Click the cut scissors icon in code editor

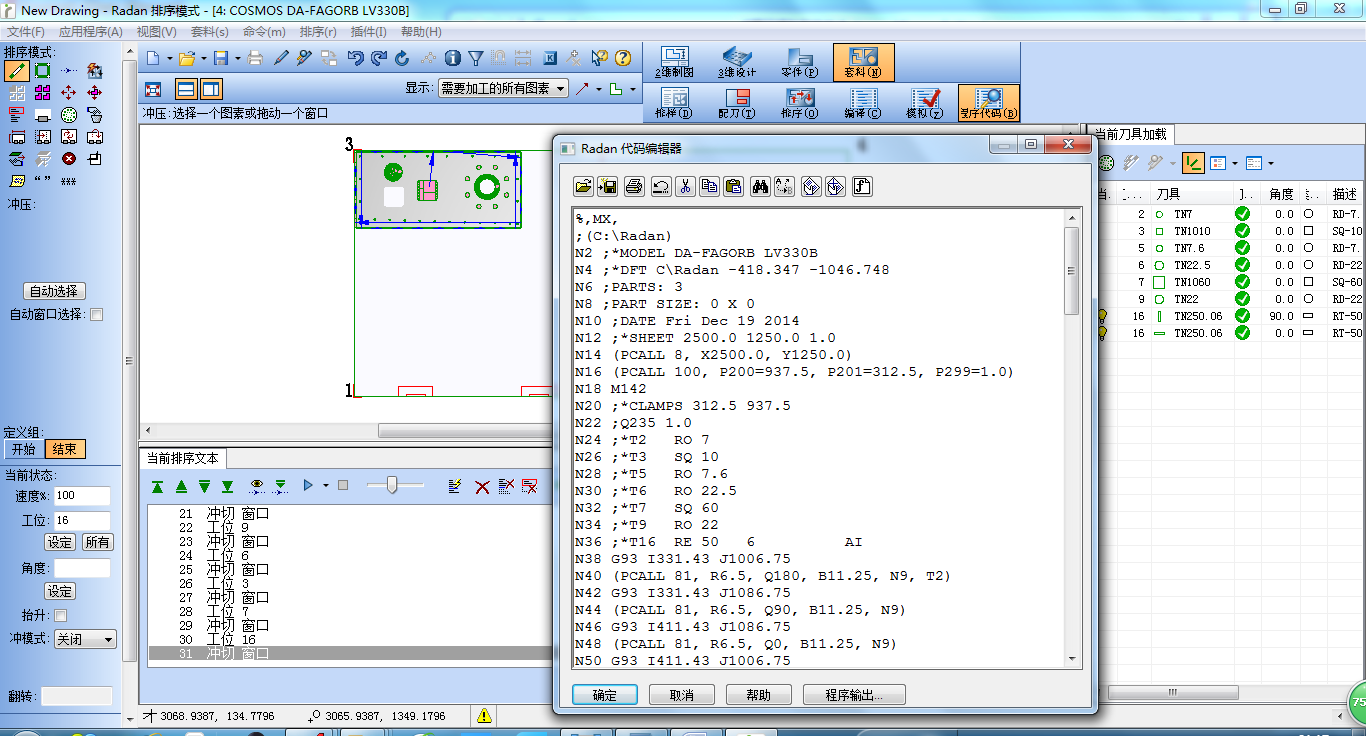(685, 186)
